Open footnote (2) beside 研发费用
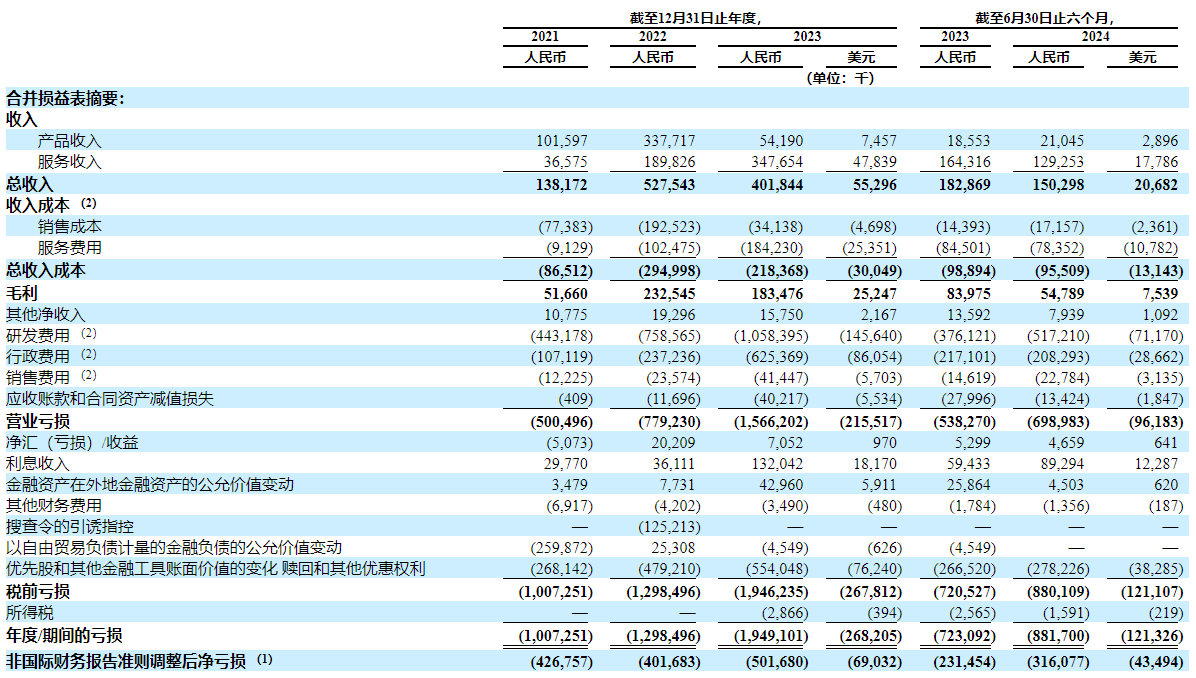Image resolution: width=1196 pixels, height=678 pixels. click(89, 334)
